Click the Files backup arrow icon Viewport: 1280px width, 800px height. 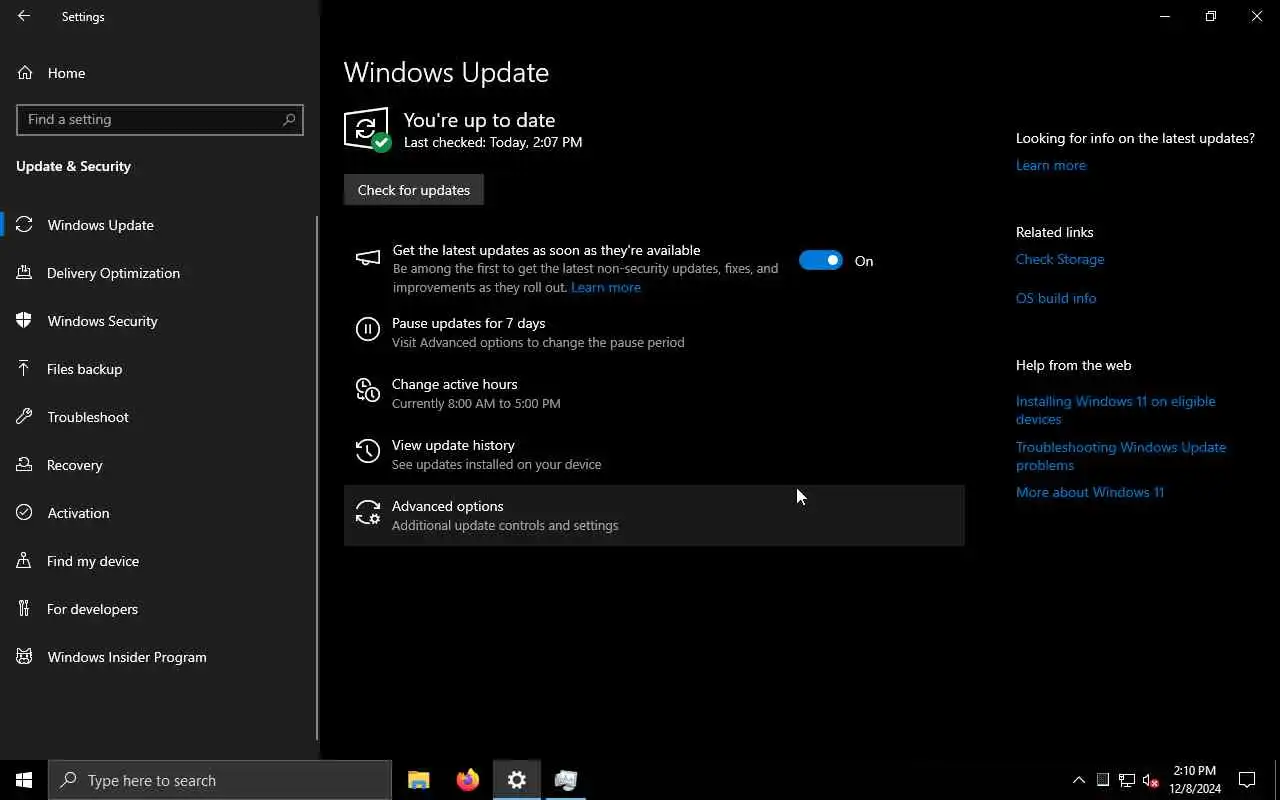(x=24, y=369)
